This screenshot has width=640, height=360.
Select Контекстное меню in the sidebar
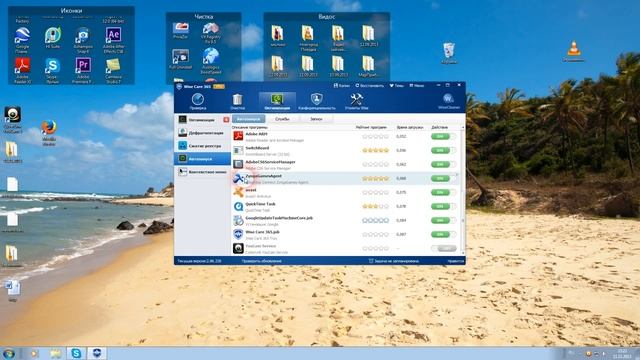point(202,172)
